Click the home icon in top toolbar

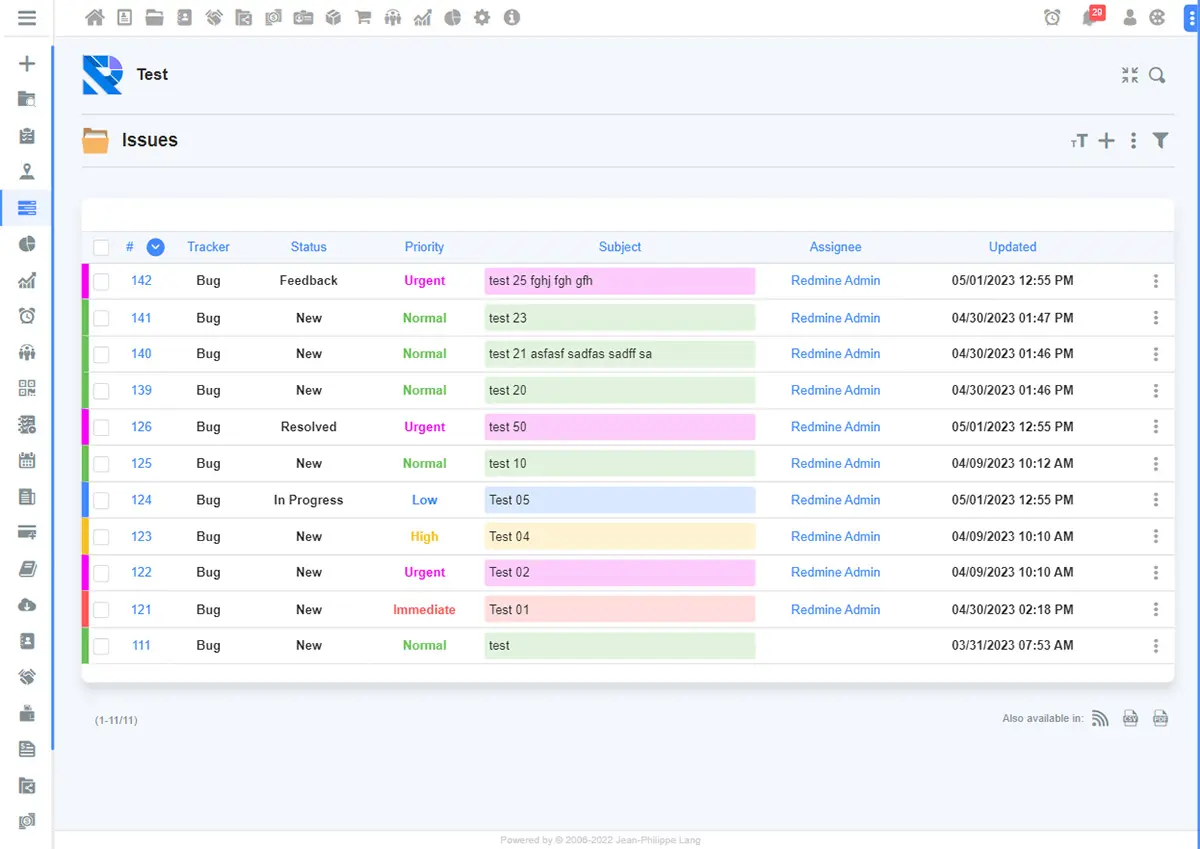95,17
